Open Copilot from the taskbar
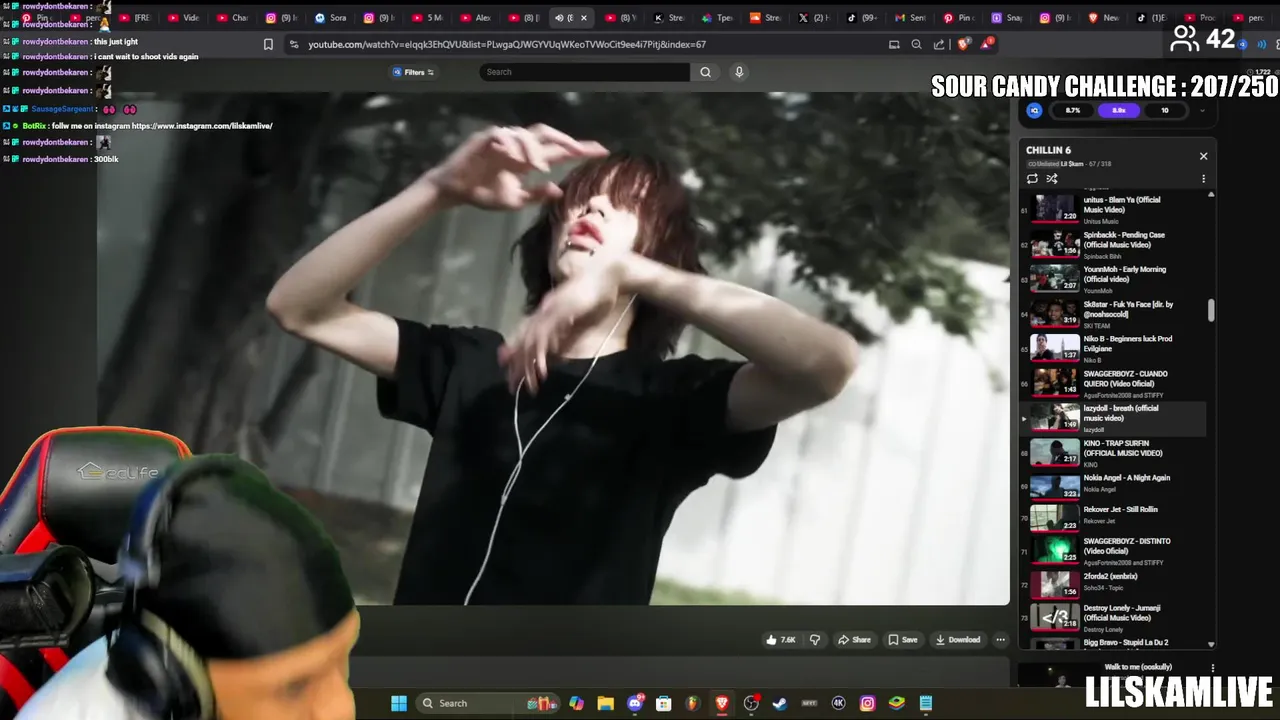Viewport: 1280px width, 720px height. pyautogui.click(x=576, y=703)
